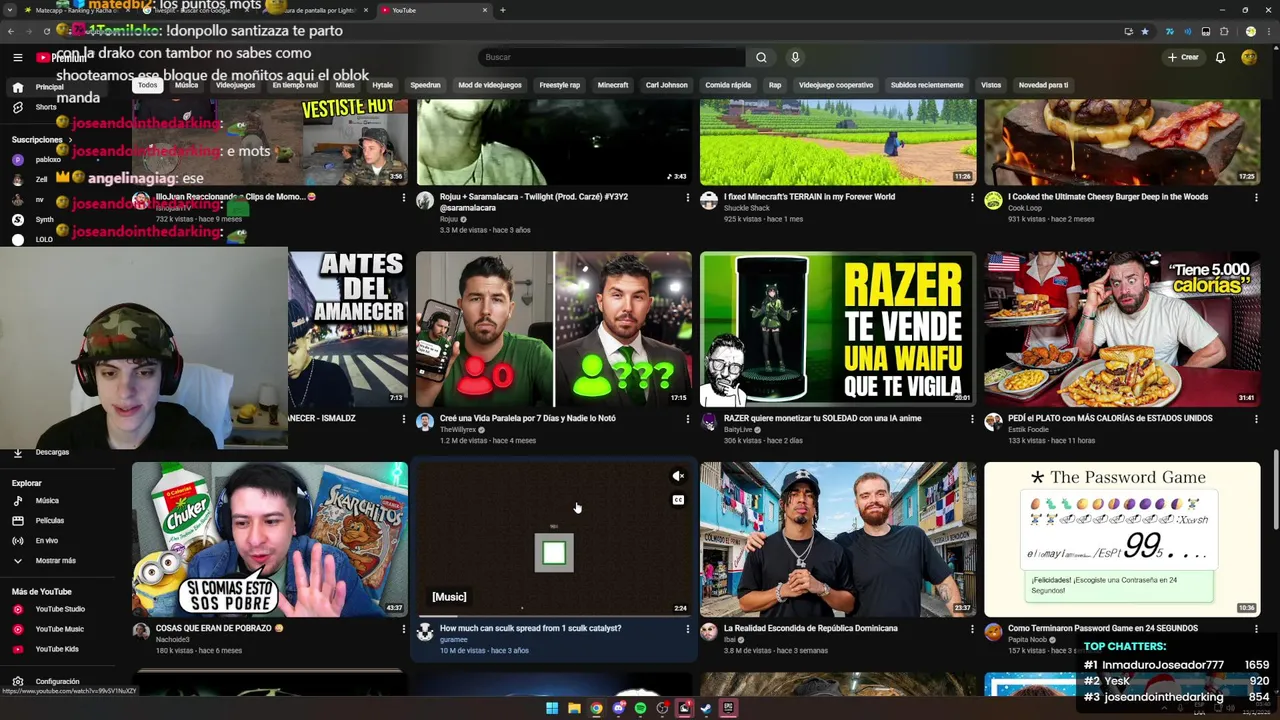Screen dimensions: 1280x720
Task: Select the Subidos recientemente chip
Action: click(927, 85)
